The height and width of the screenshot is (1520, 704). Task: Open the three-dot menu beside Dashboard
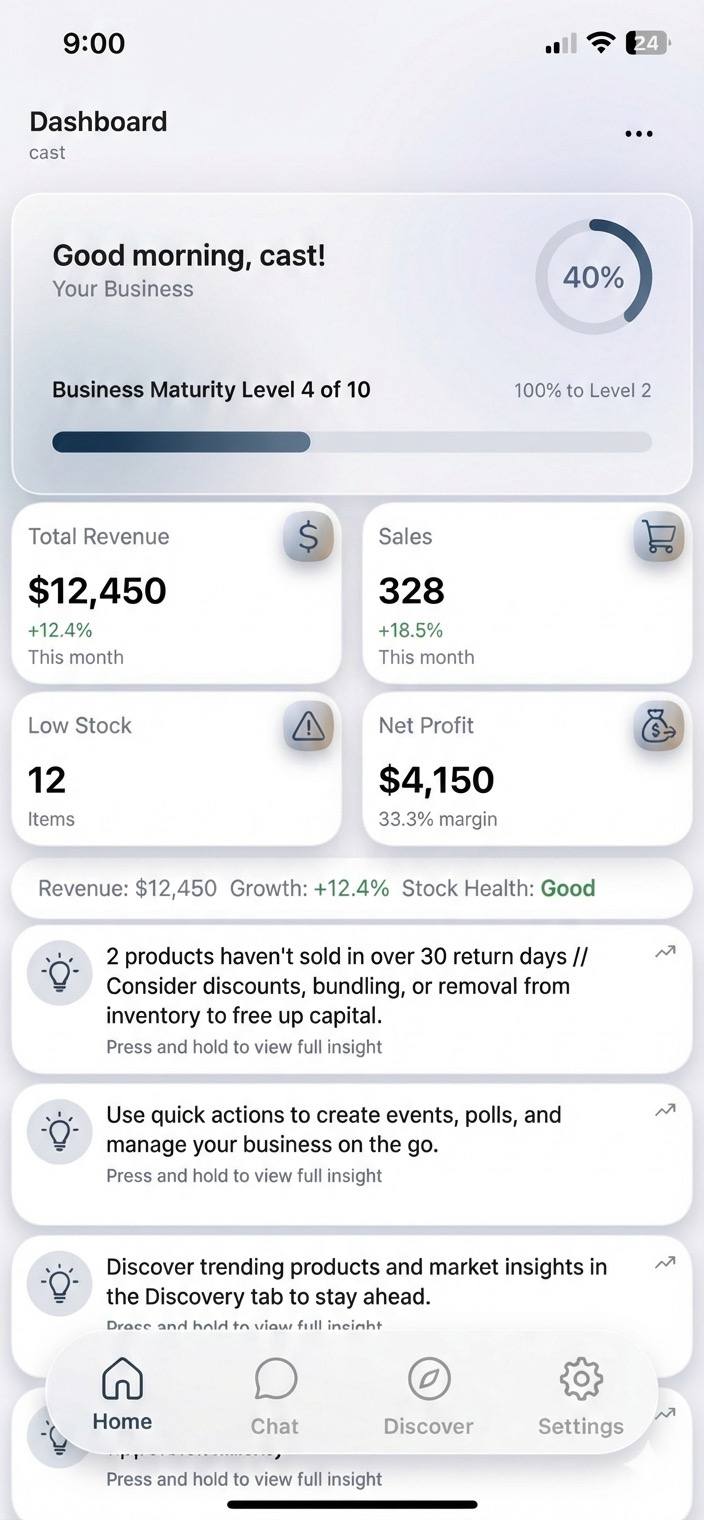638,133
